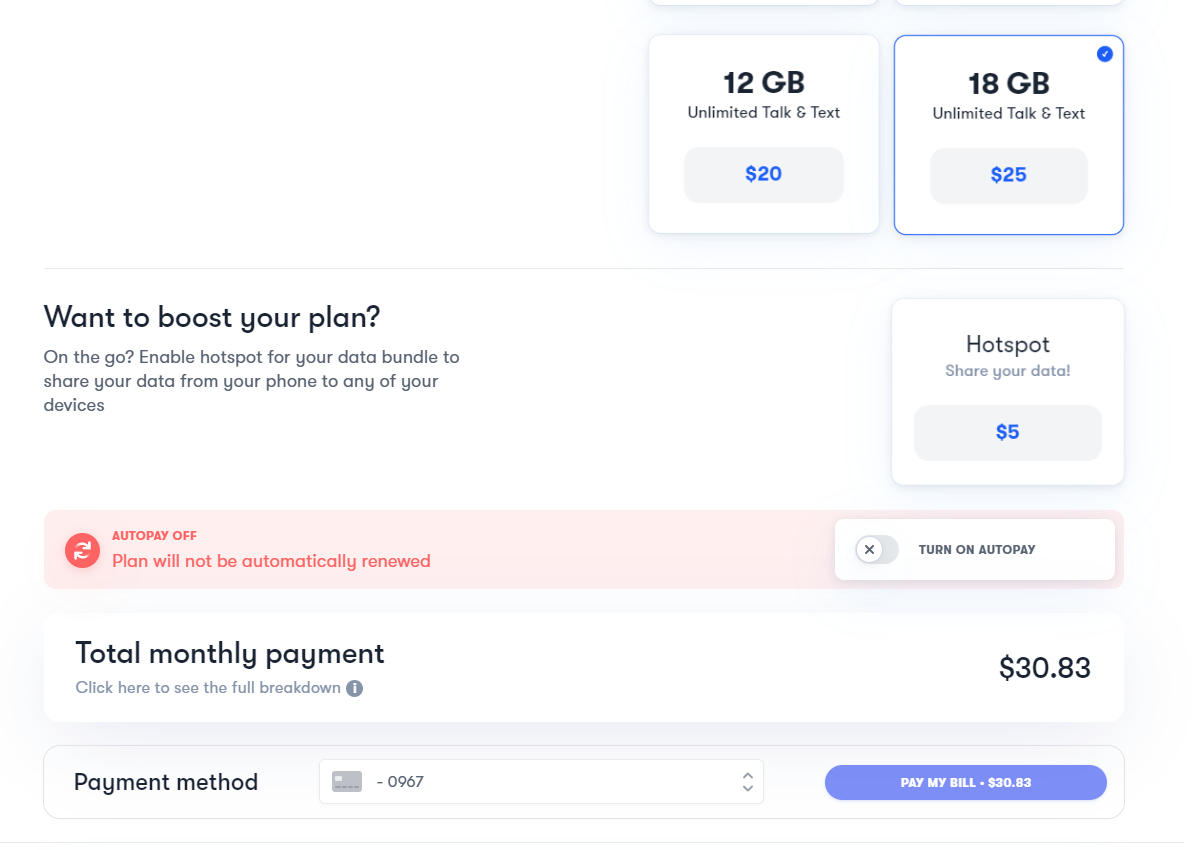Expand the Total monthly payment breakdown

pos(584,667)
